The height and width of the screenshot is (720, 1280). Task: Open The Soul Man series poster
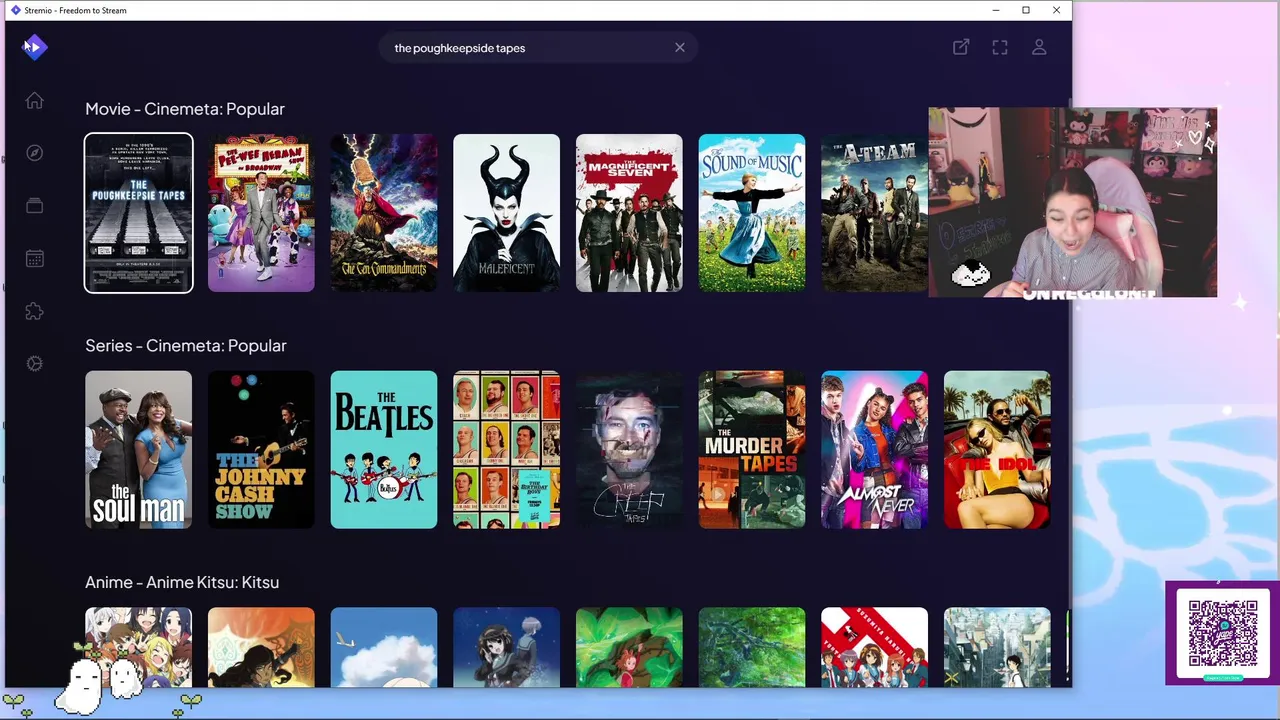pos(139,450)
